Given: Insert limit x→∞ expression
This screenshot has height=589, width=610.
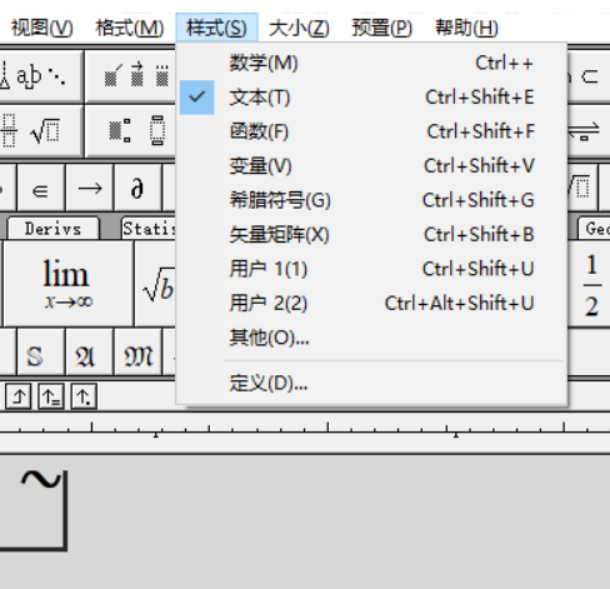Looking at the screenshot, I should [68, 284].
